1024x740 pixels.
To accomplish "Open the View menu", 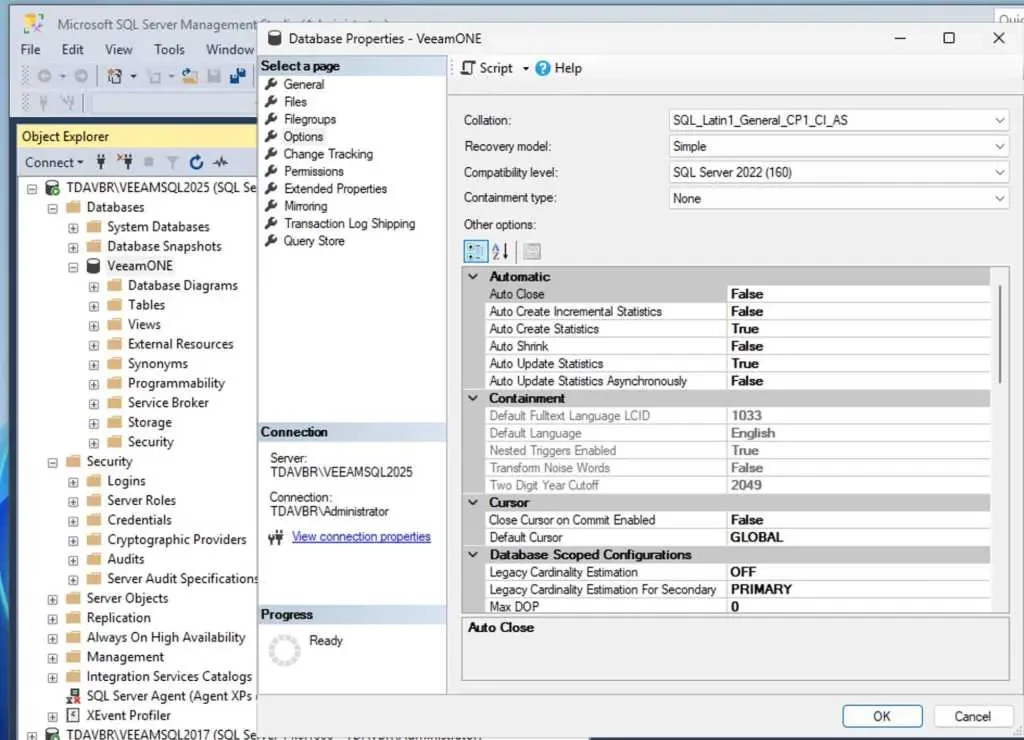I will [x=118, y=50].
